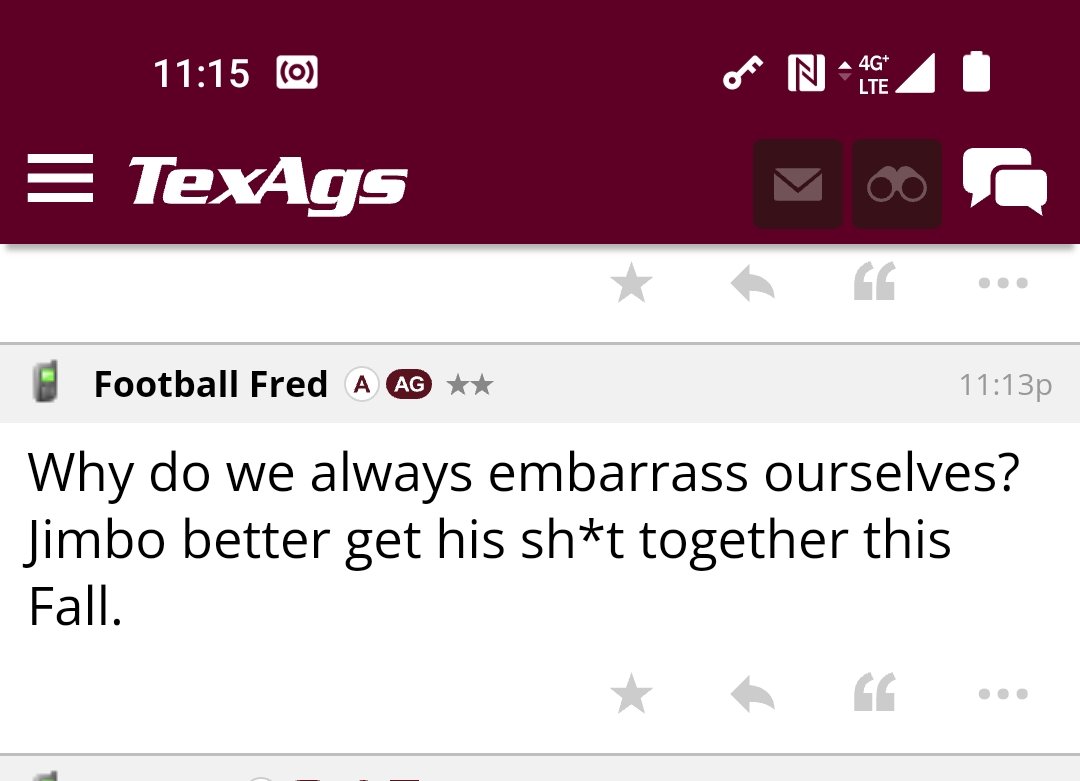This screenshot has height=781, width=1080.
Task: Tap the two-star rating beside AG badge
Action: (470, 384)
